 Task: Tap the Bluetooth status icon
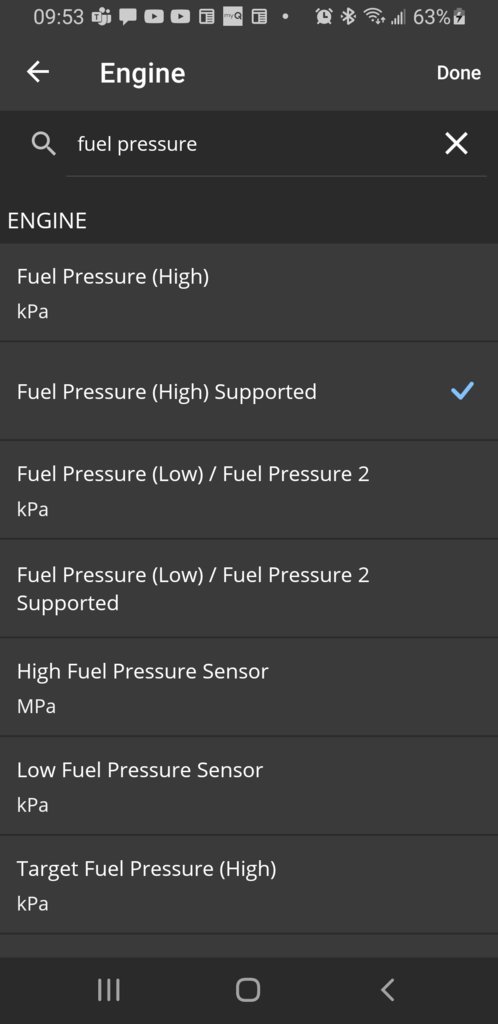pyautogui.click(x=349, y=17)
